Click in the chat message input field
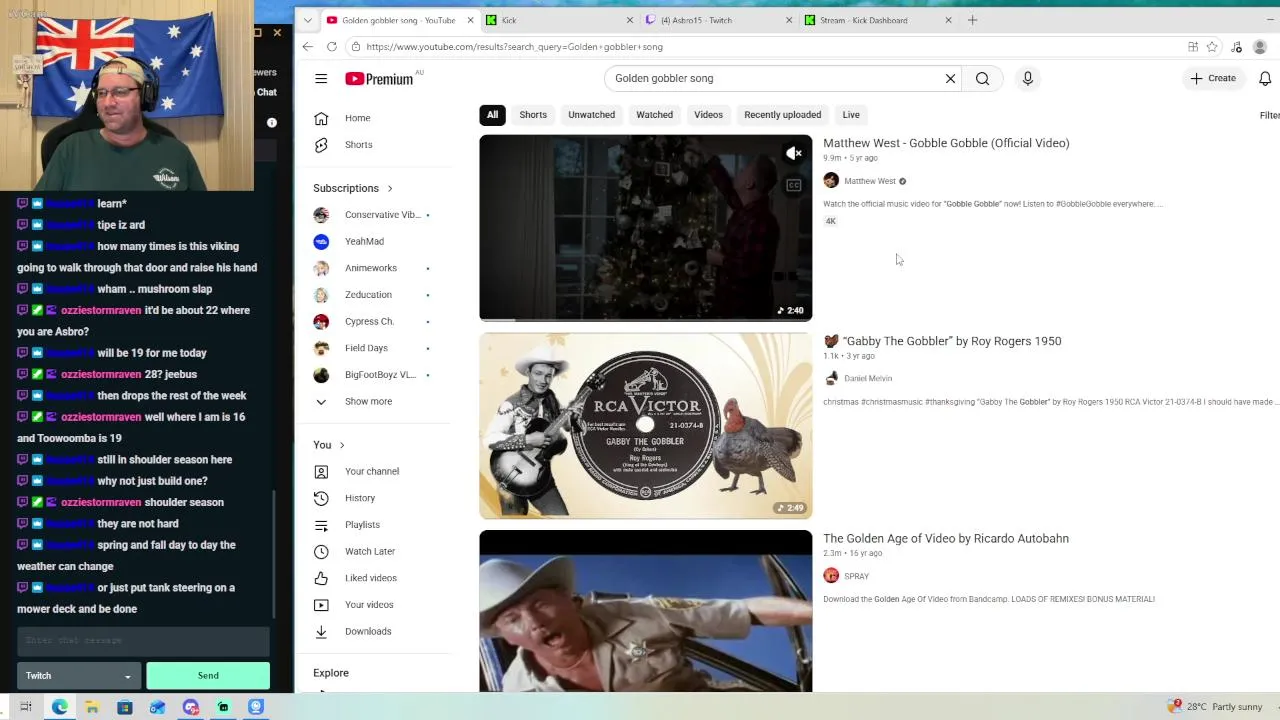This screenshot has width=1280, height=720. (x=143, y=641)
